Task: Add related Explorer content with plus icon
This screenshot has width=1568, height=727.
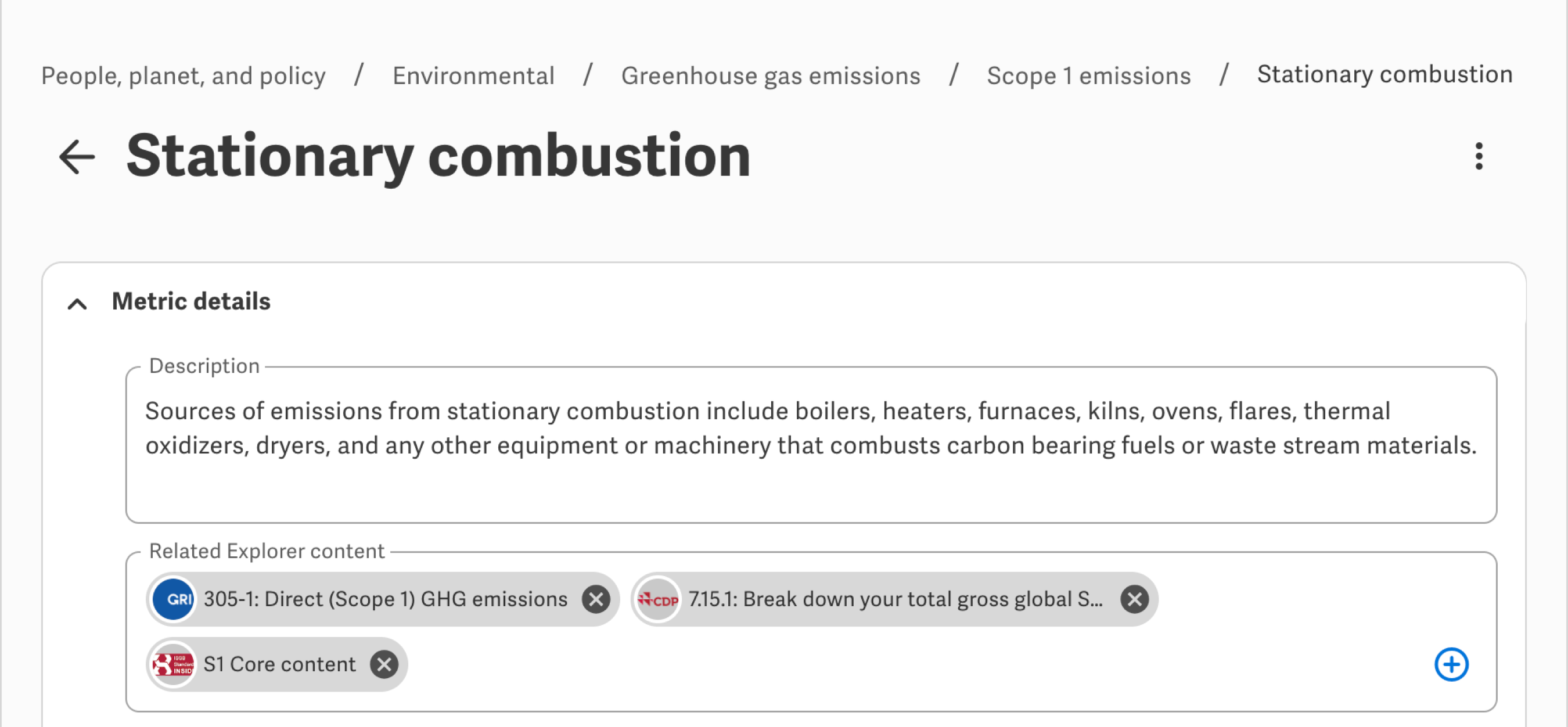Action: (x=1451, y=664)
